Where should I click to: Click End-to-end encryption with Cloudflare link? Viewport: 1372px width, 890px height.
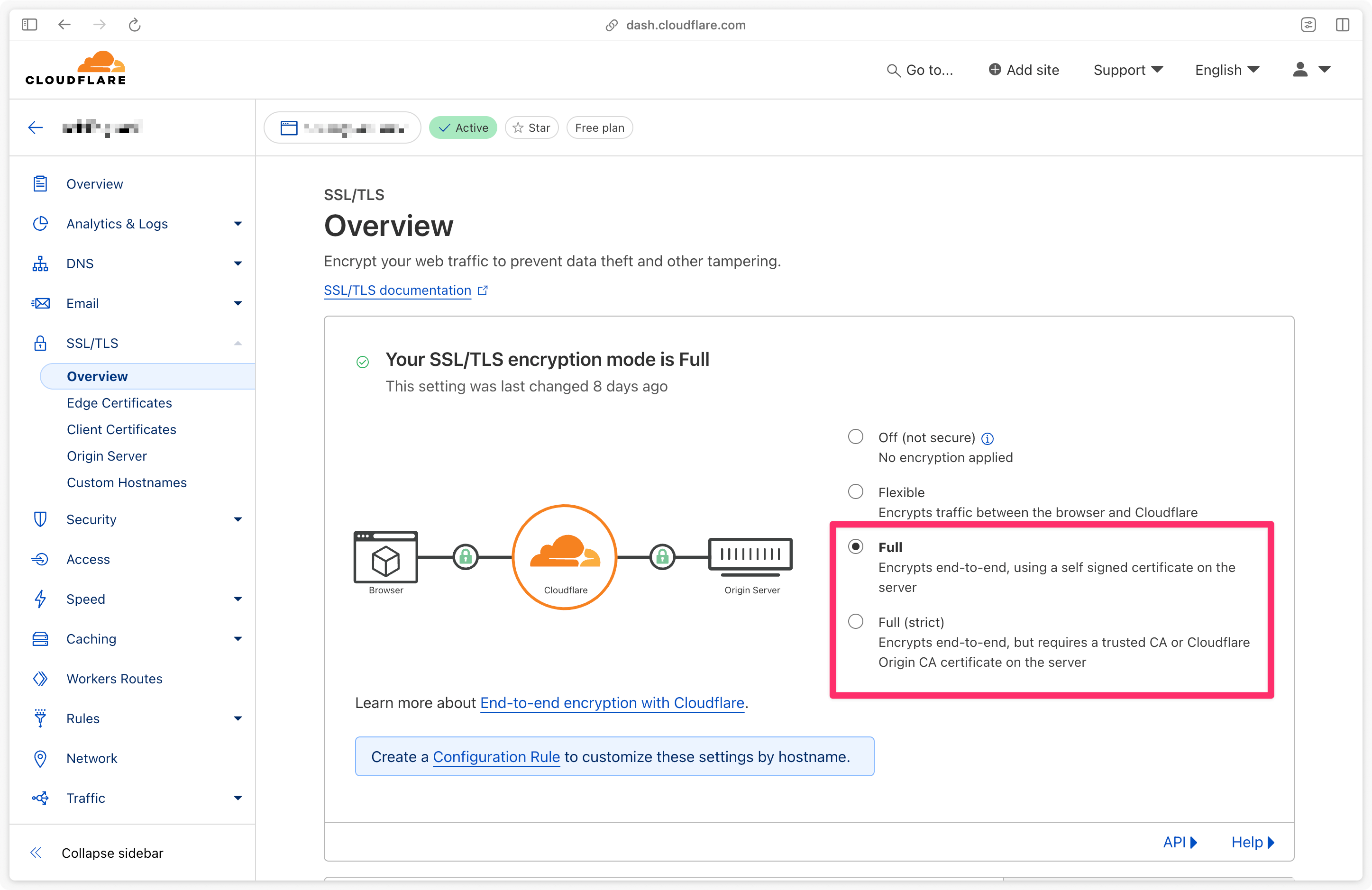tap(613, 703)
